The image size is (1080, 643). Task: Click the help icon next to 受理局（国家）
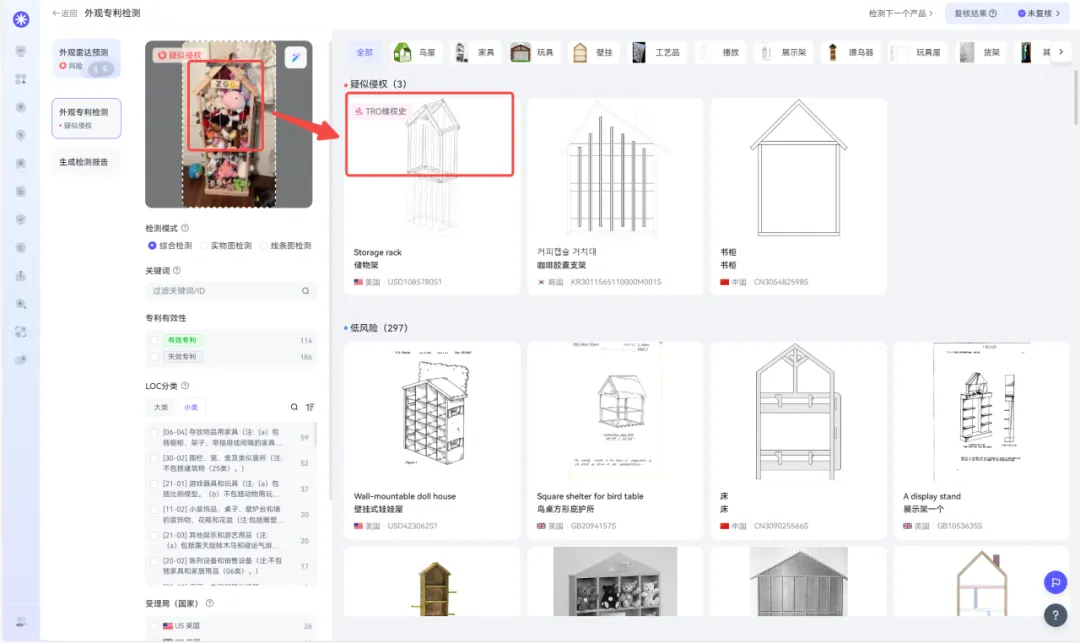tap(209, 603)
